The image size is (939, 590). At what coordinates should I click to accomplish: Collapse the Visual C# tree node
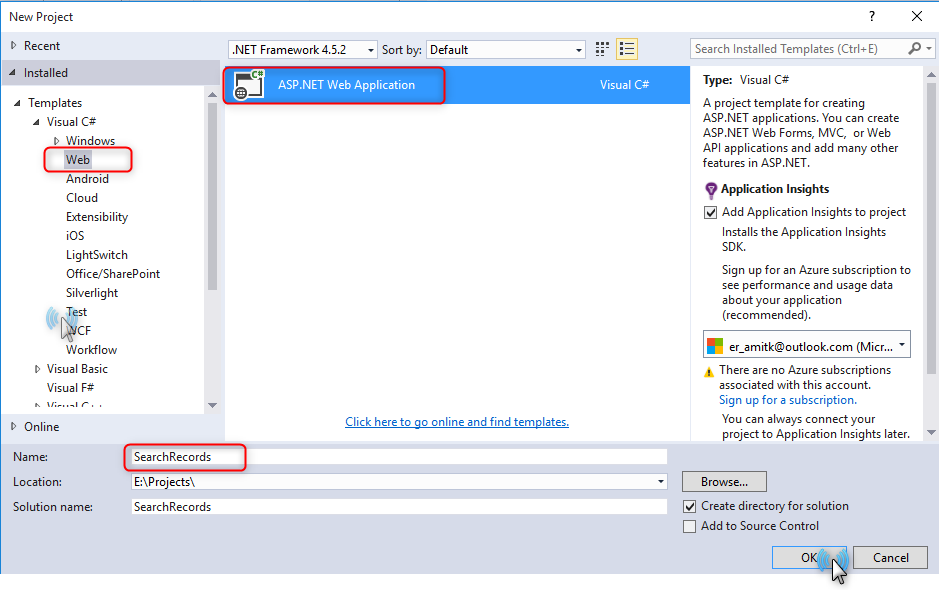pos(37,122)
